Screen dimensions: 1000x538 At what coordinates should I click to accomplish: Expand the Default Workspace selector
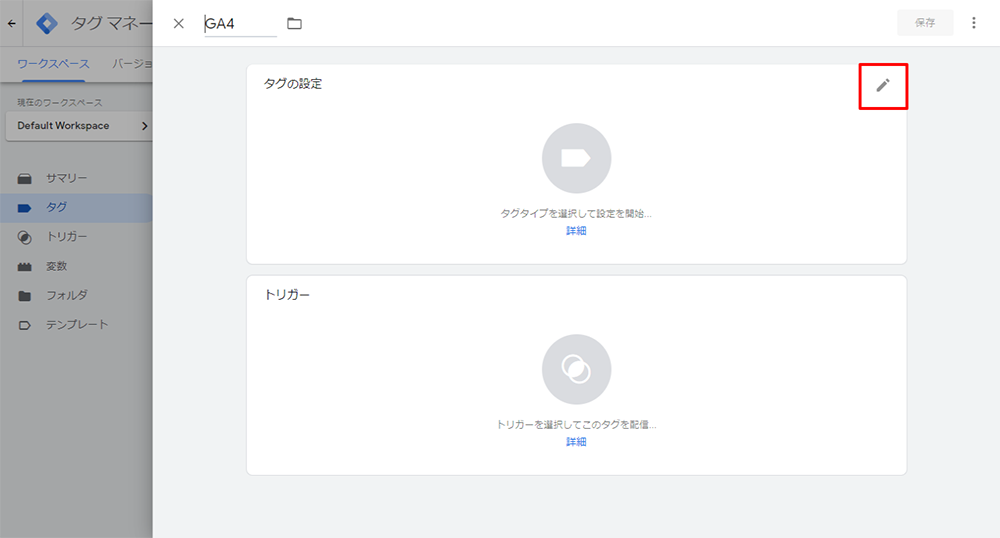[78, 126]
